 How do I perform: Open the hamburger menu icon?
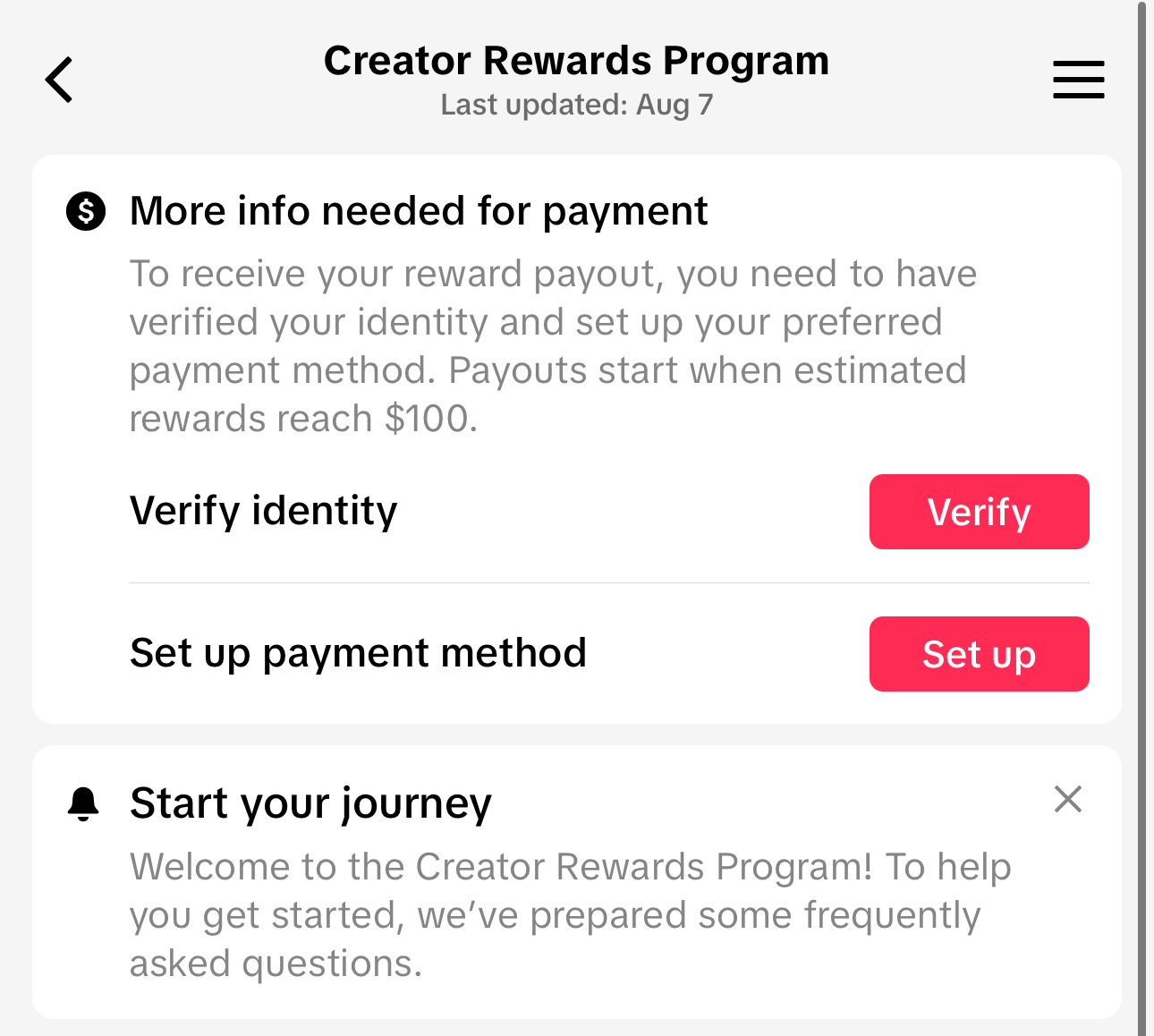(1078, 80)
